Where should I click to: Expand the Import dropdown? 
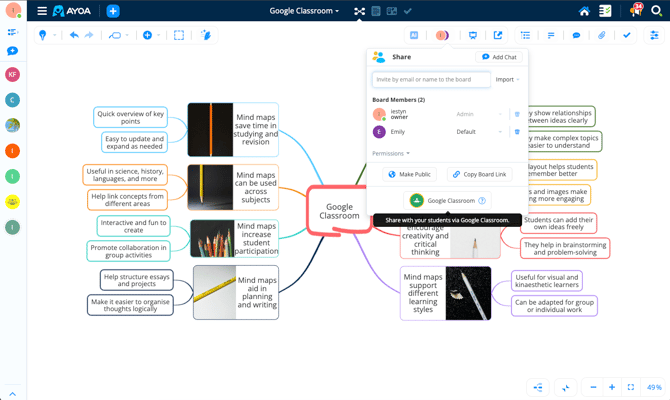point(507,79)
